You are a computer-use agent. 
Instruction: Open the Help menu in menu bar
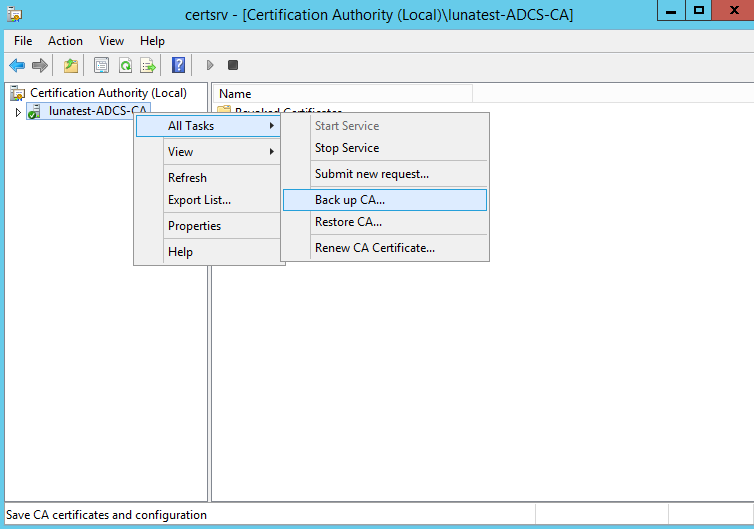pos(152,41)
